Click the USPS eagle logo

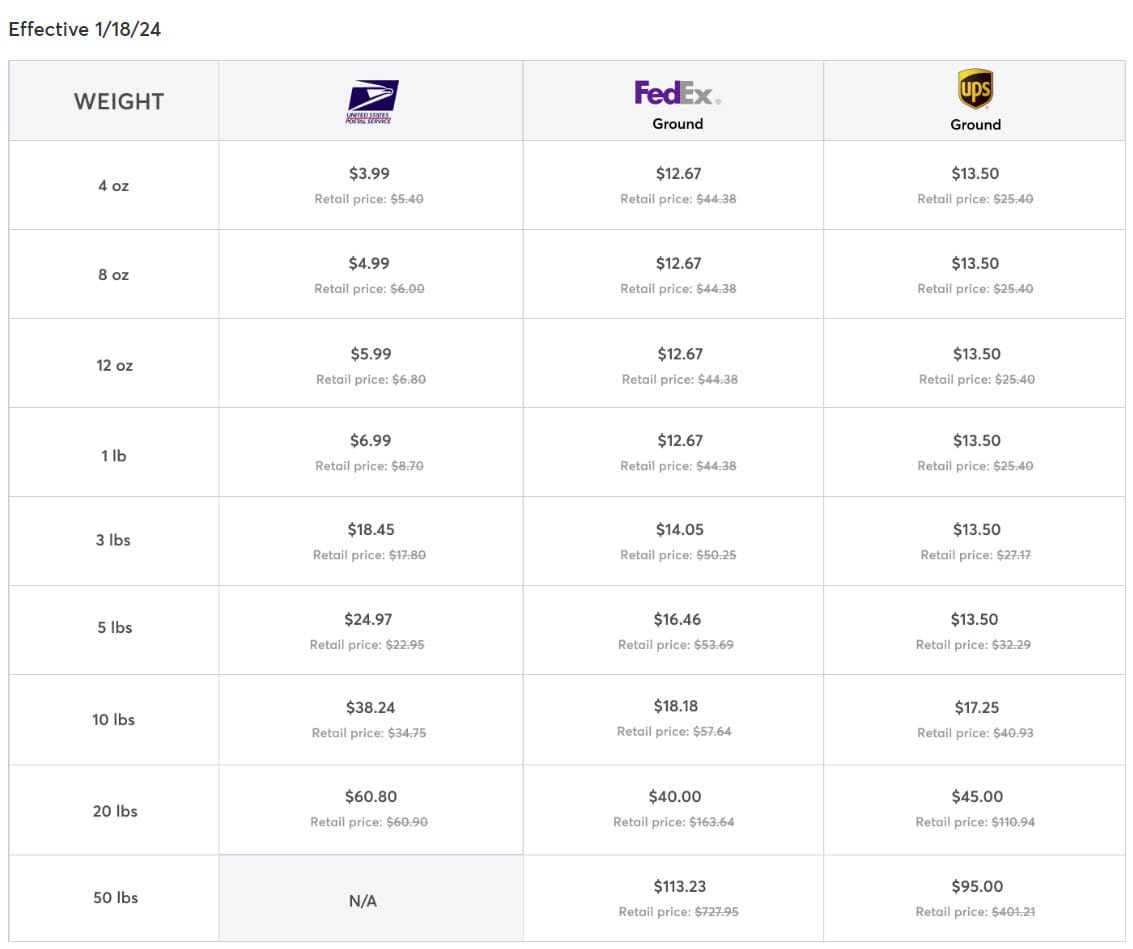tap(371, 100)
